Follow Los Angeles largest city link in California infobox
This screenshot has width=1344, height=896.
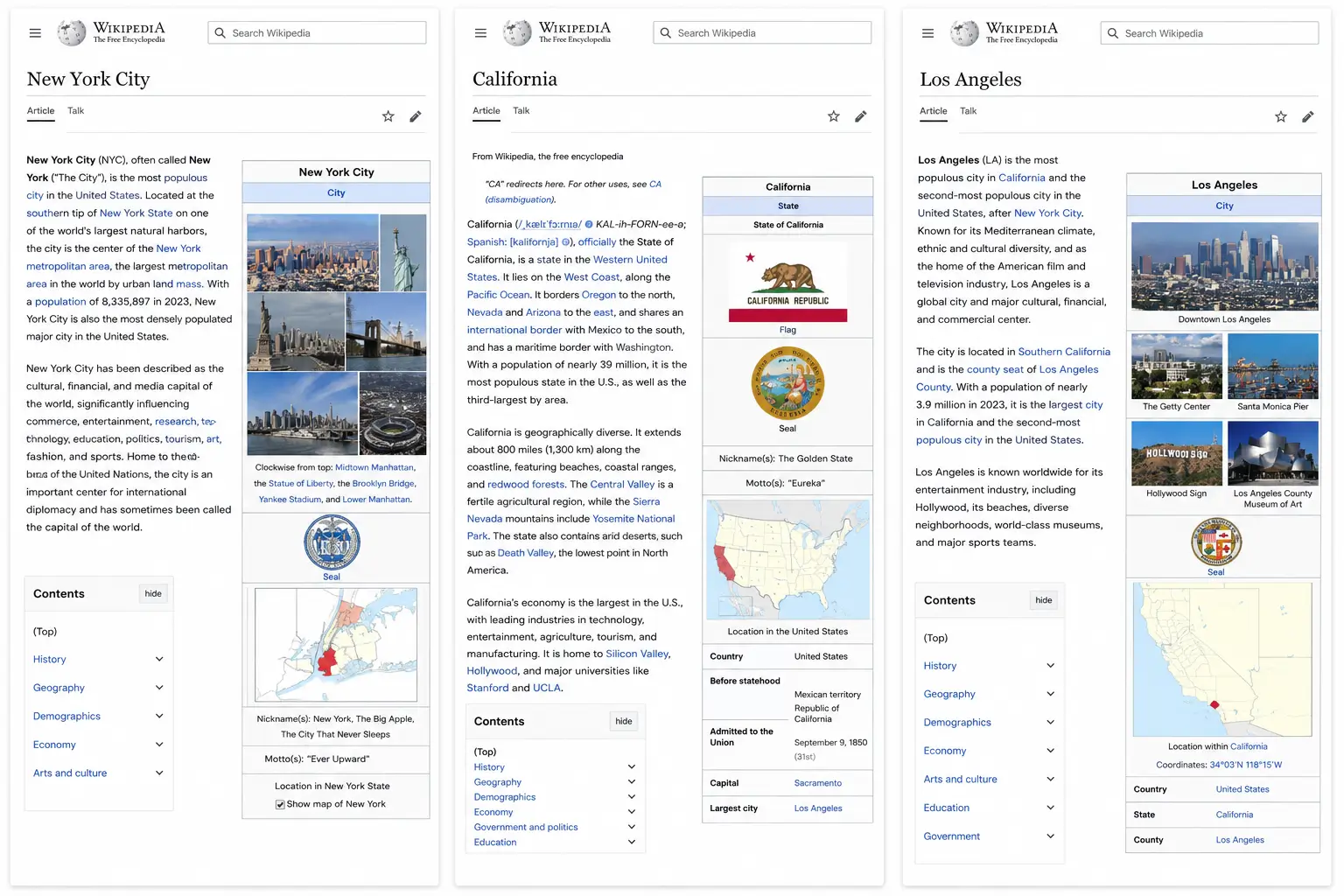818,808
